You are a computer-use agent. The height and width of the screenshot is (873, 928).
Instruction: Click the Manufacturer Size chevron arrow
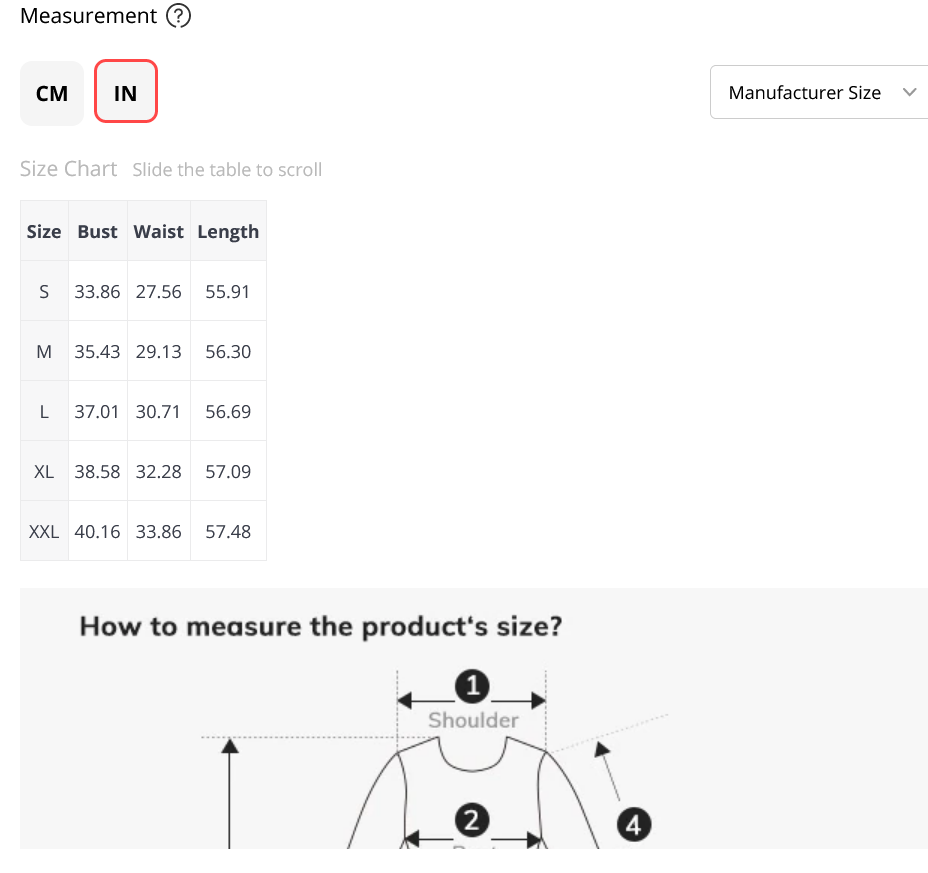click(909, 92)
